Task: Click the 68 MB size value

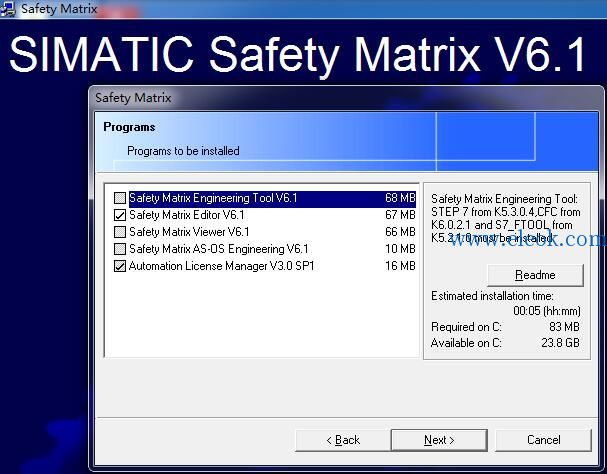Action: [x=400, y=198]
